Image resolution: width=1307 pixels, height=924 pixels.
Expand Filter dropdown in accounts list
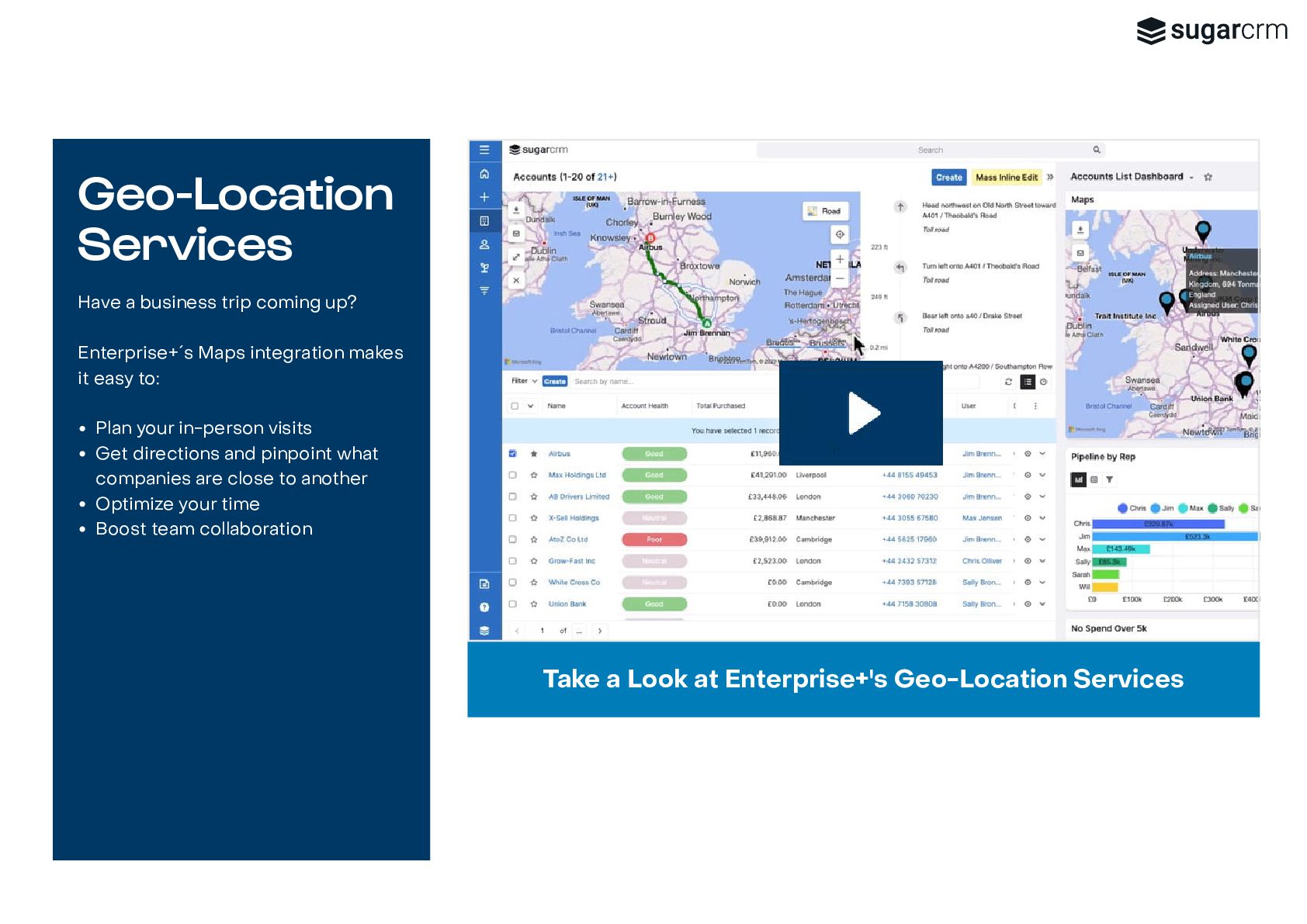pyautogui.click(x=525, y=381)
